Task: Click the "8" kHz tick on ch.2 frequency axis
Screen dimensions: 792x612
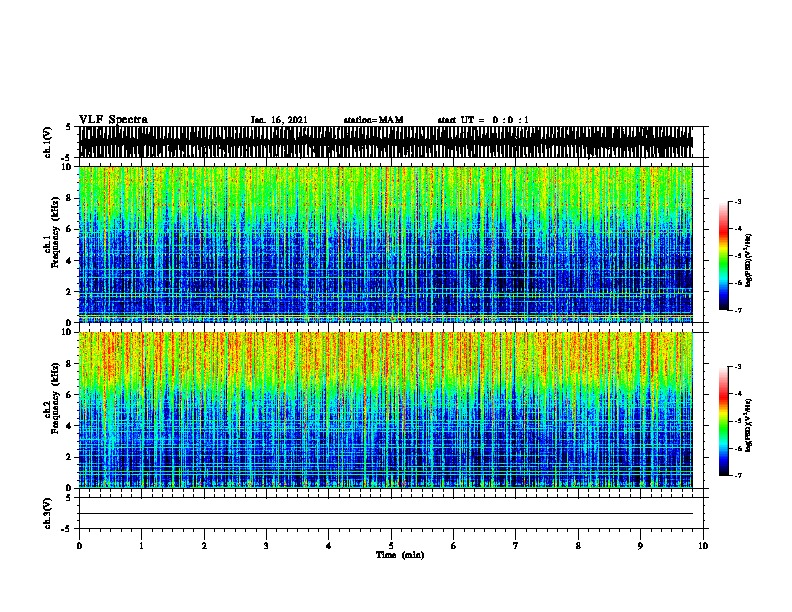Action: pyautogui.click(x=69, y=363)
